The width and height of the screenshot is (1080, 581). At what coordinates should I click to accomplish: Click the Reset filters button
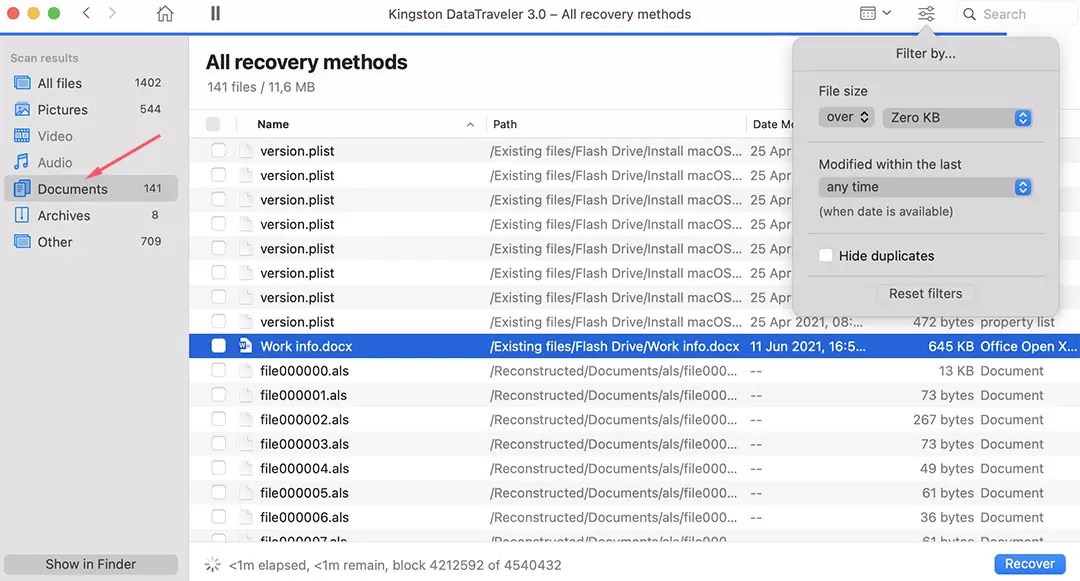tap(925, 293)
